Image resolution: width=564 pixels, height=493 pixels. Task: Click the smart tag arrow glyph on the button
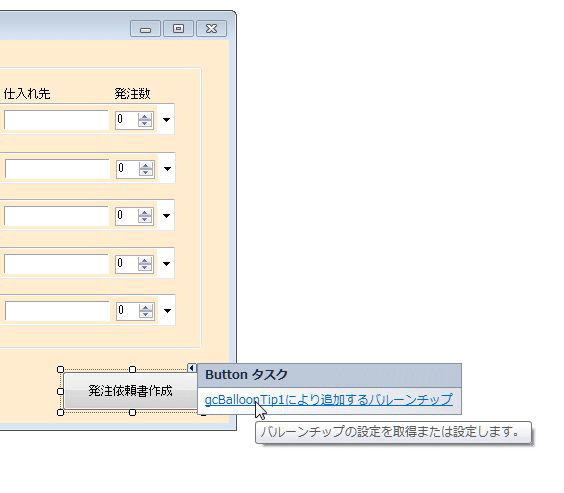coord(192,368)
